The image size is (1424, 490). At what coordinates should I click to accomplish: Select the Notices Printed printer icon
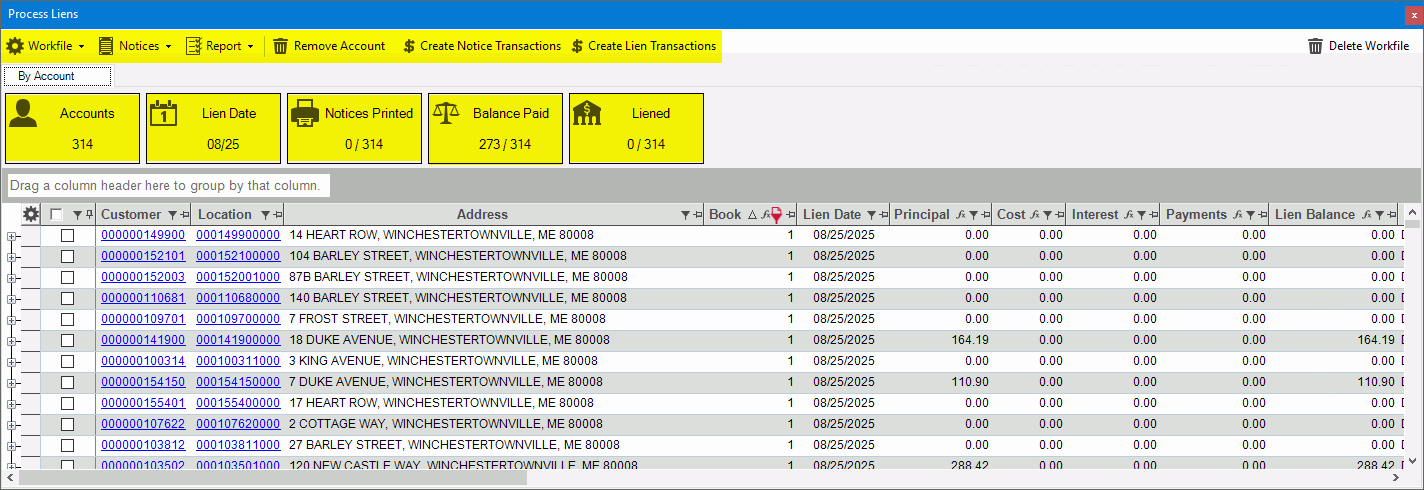[305, 114]
